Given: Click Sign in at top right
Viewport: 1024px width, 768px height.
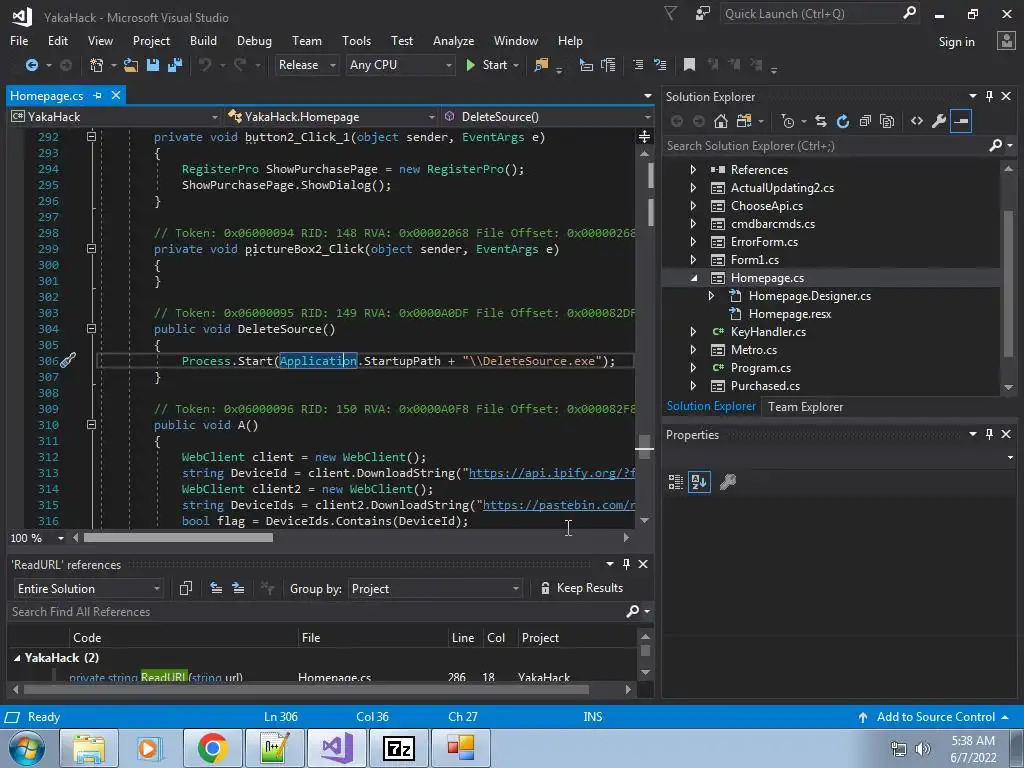Looking at the screenshot, I should [956, 42].
